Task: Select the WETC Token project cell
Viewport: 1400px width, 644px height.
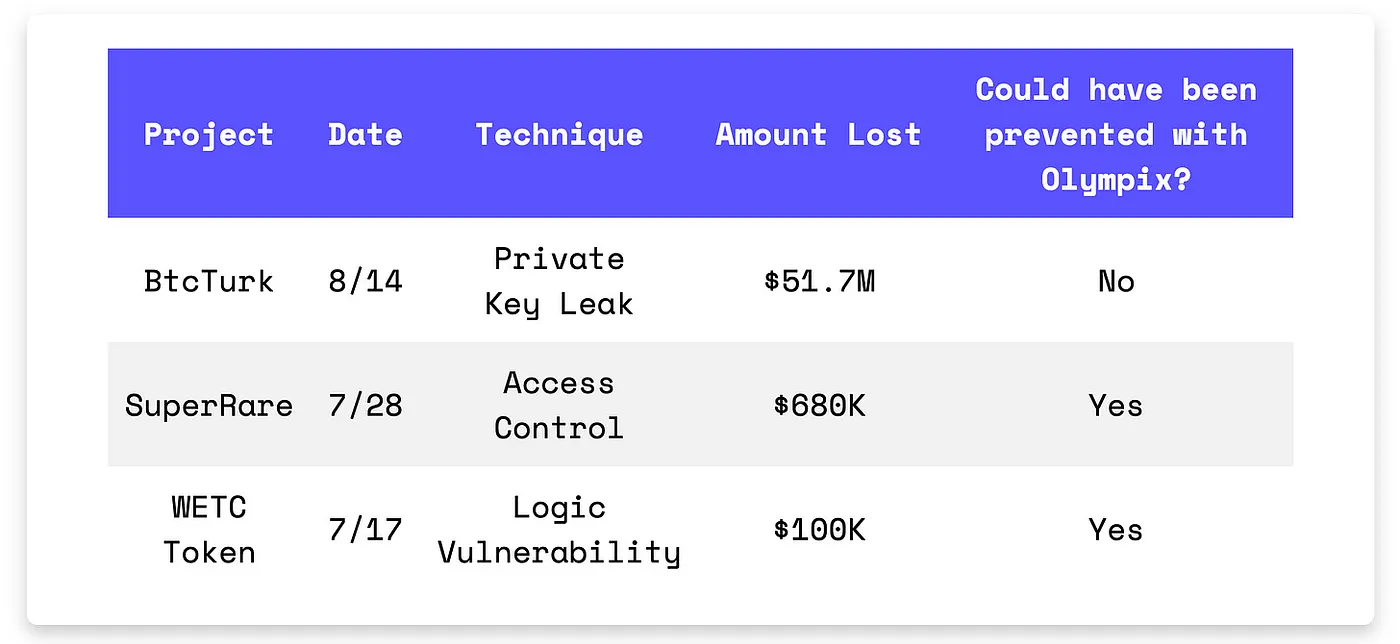Action: pyautogui.click(x=208, y=529)
